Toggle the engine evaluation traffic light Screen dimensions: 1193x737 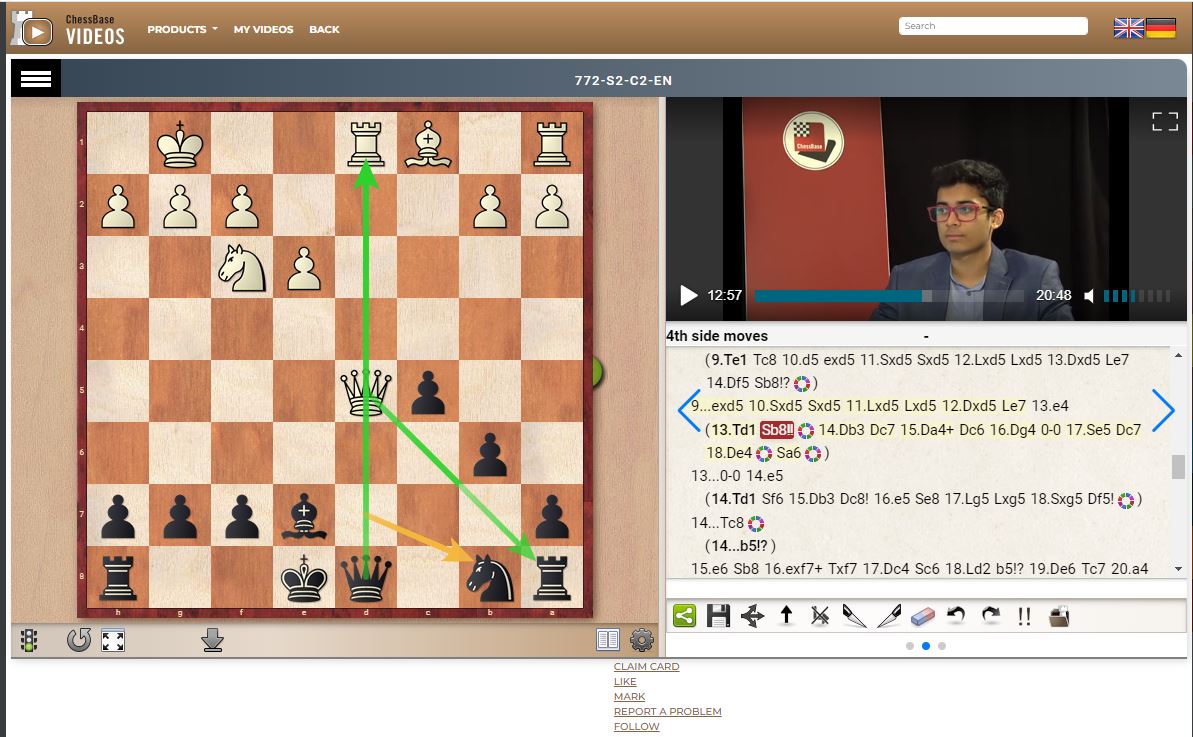[28, 639]
